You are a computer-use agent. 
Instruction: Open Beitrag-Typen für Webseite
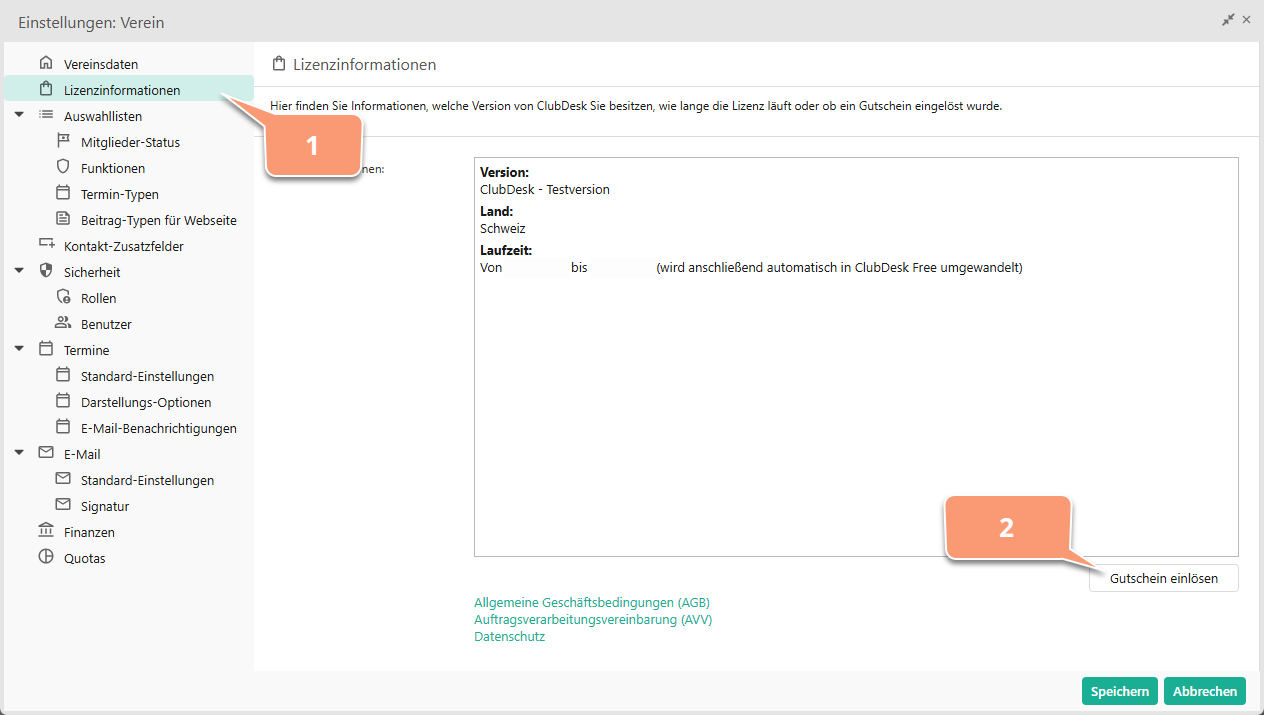click(x=159, y=220)
